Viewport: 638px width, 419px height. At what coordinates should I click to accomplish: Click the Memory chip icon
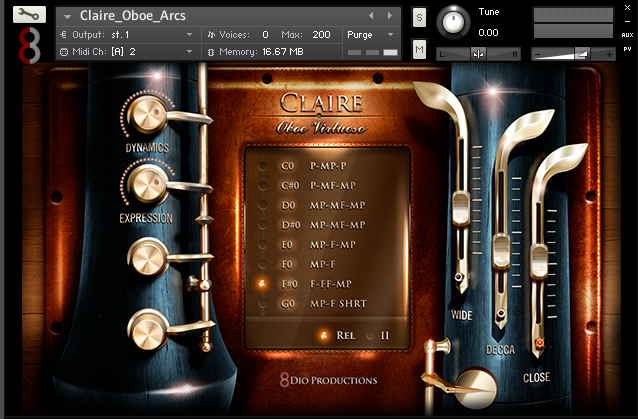point(211,52)
